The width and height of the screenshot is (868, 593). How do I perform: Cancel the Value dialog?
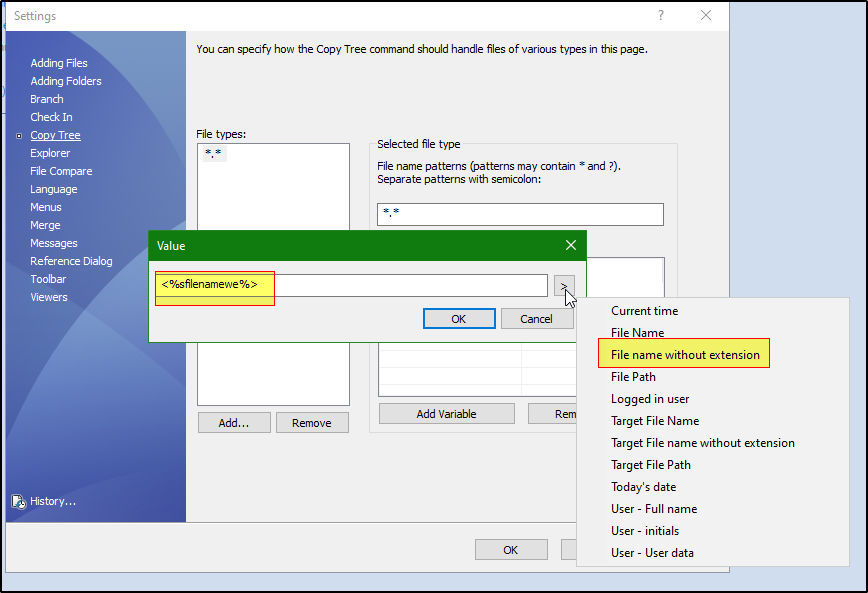click(536, 319)
